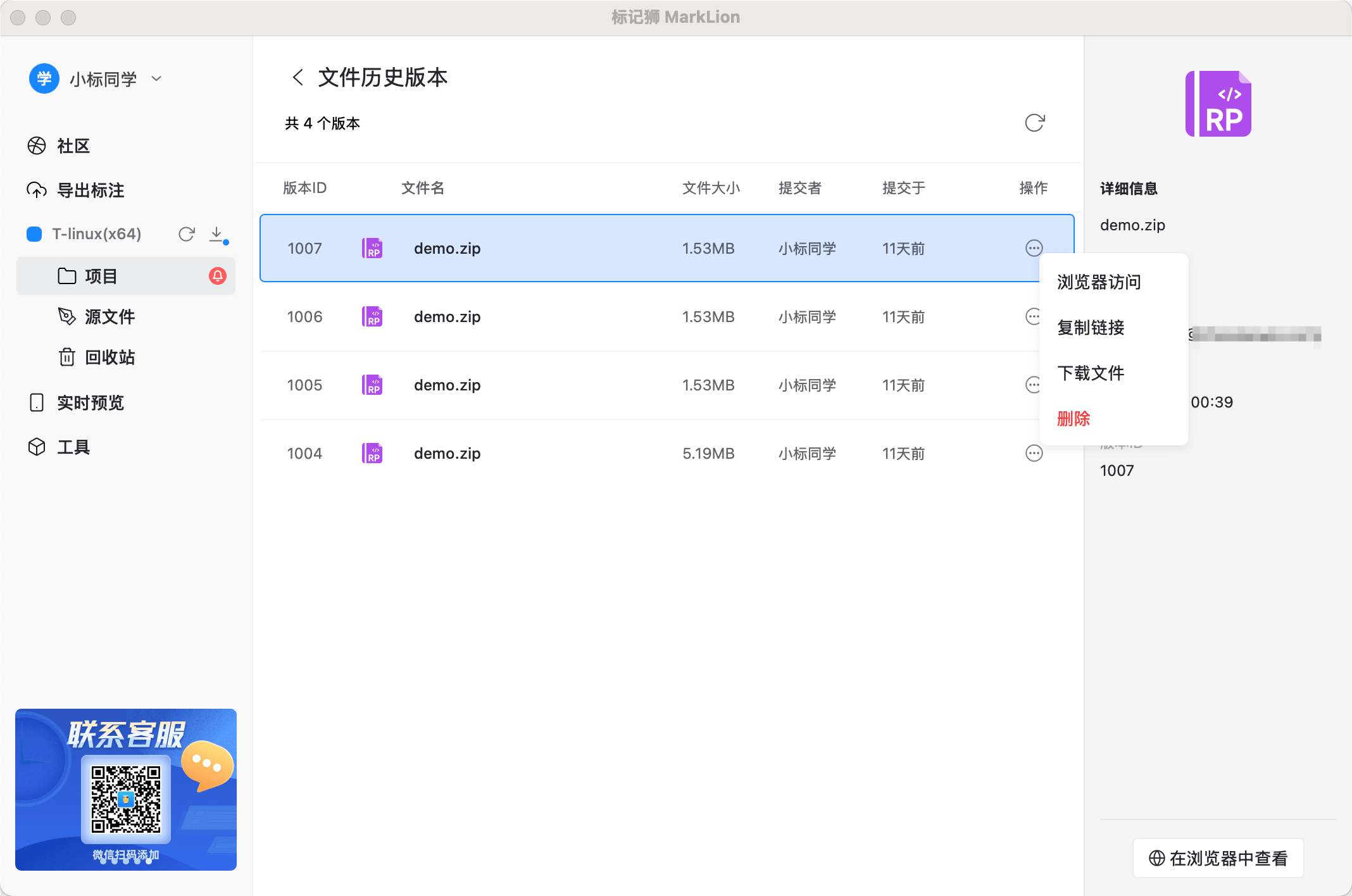1352x896 pixels.
Task: Select the 源文件 (Source Files) item
Action: pos(110,317)
